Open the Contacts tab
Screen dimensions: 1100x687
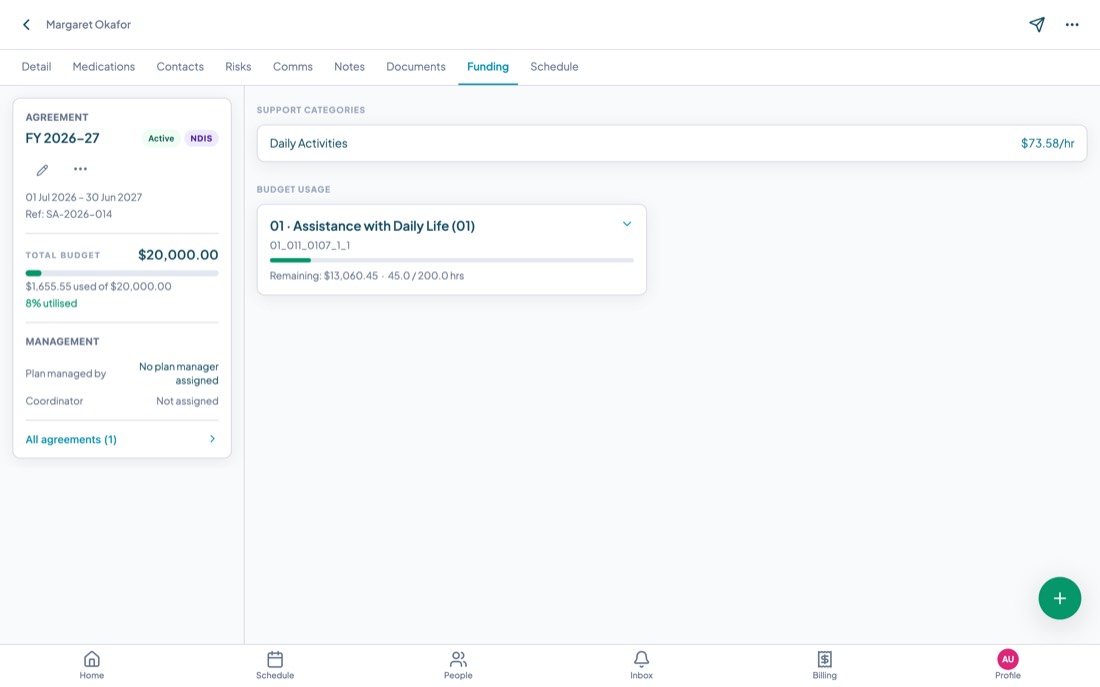click(x=180, y=67)
